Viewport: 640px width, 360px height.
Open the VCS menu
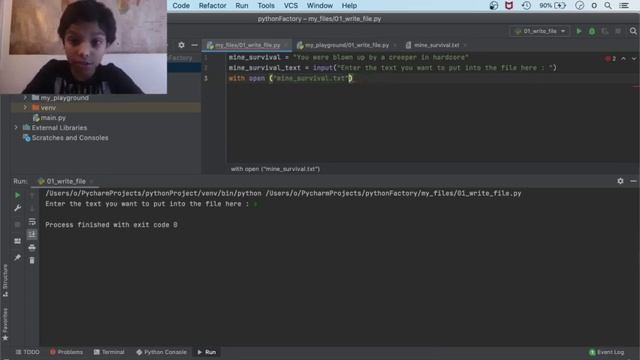pyautogui.click(x=291, y=5)
